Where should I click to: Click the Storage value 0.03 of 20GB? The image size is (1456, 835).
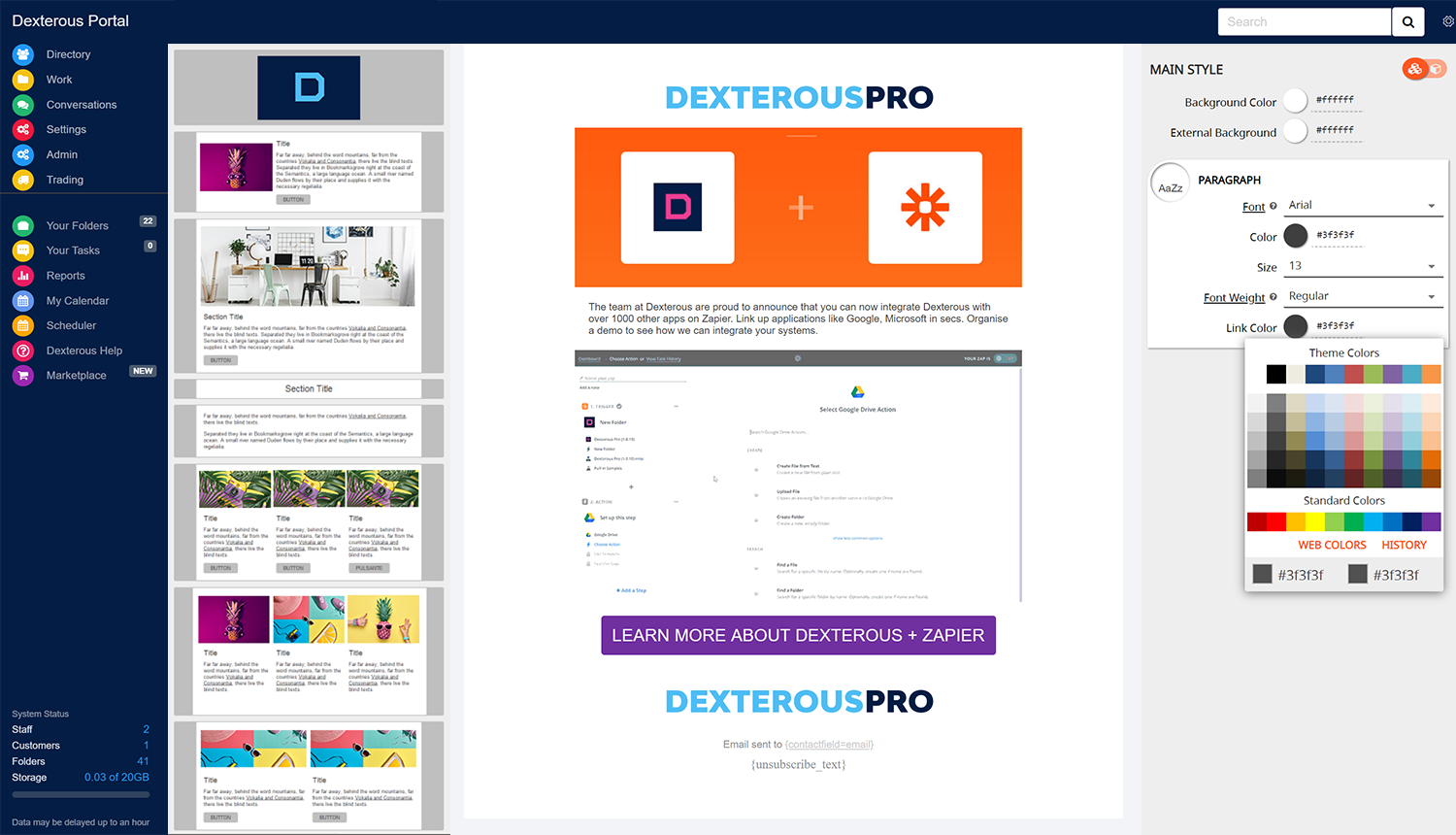[x=116, y=778]
